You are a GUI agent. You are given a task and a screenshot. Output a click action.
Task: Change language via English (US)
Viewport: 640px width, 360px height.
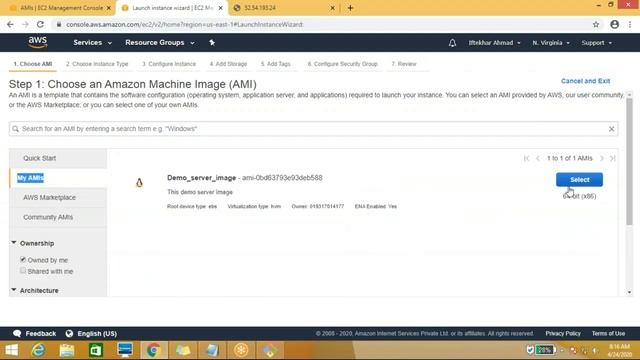tap(97, 333)
